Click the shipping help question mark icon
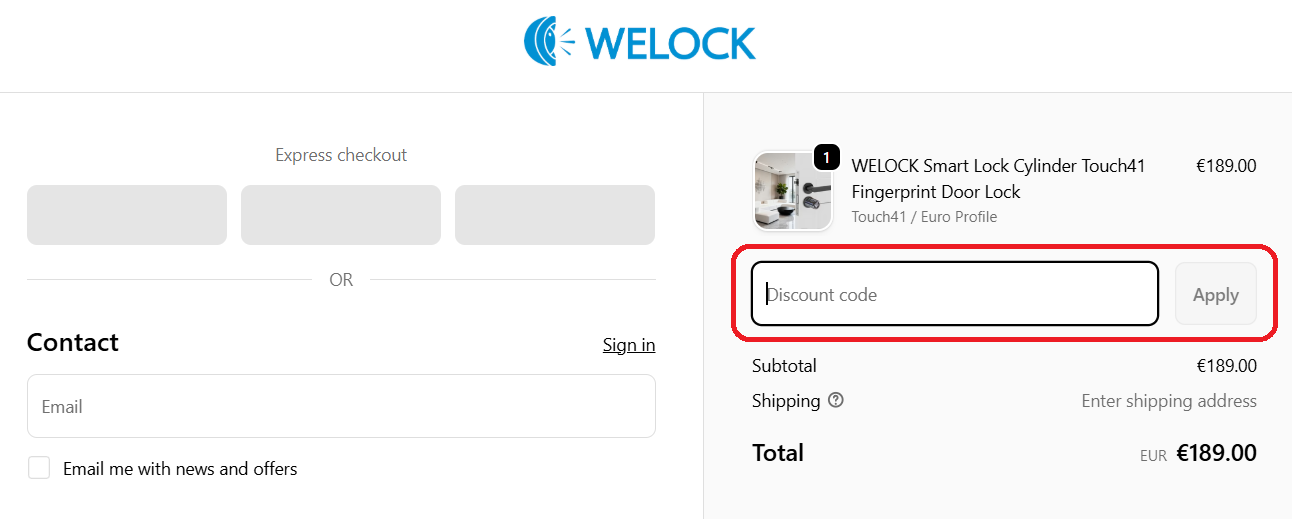The width and height of the screenshot is (1292, 519). (x=836, y=400)
